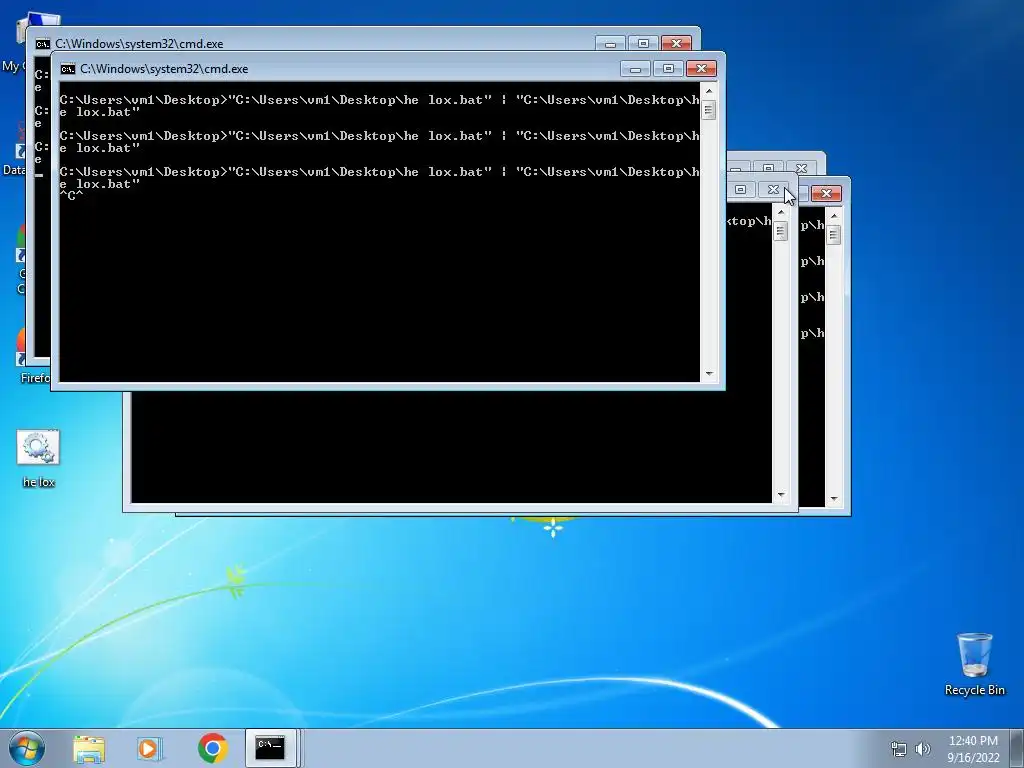The image size is (1024, 768).
Task: Click the Show desktop button
Action: click(1017, 748)
